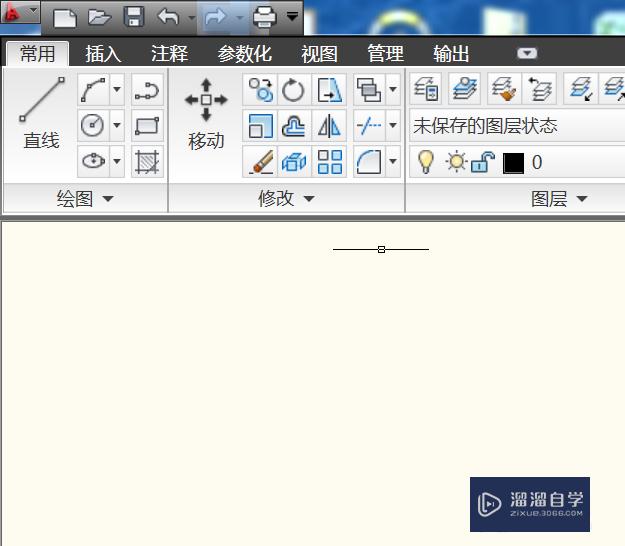Expand the 绘图 panel
The height and width of the screenshot is (546, 625).
85,198
